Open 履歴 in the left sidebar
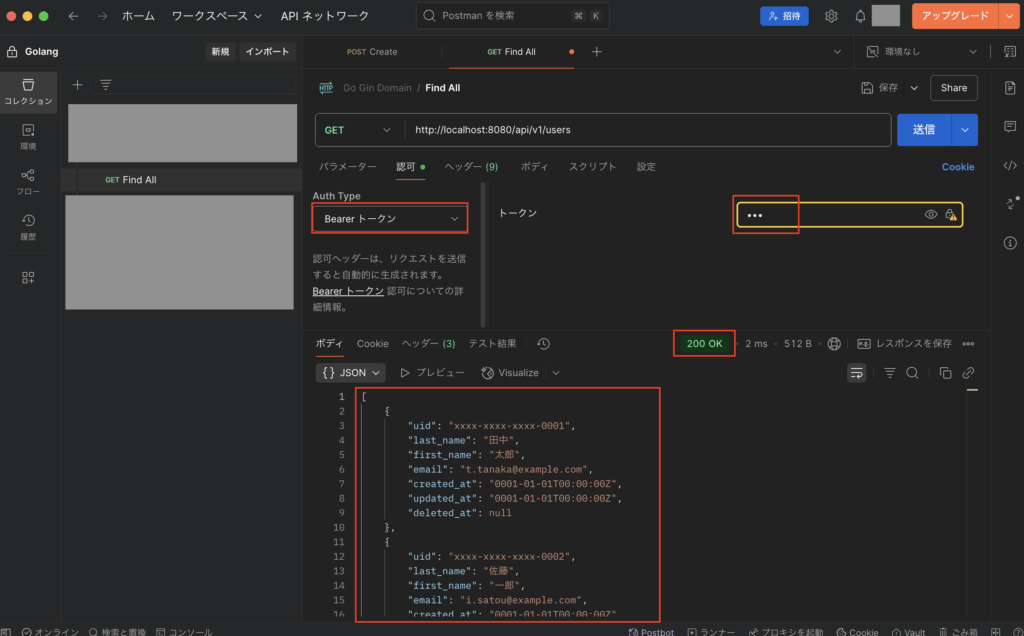Image resolution: width=1024 pixels, height=636 pixels. point(28,227)
